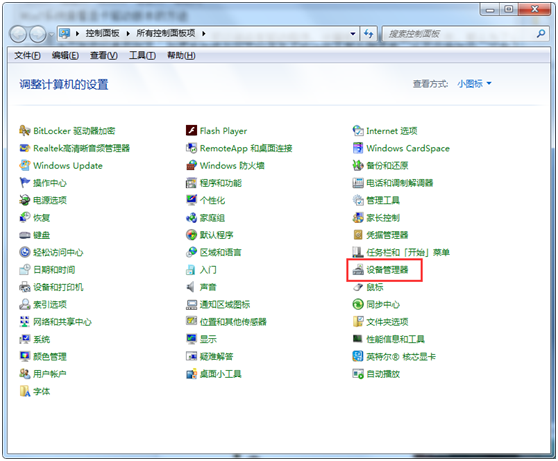Open the Windows 防火墙 icon
This screenshot has height=461, width=558.
point(191,166)
